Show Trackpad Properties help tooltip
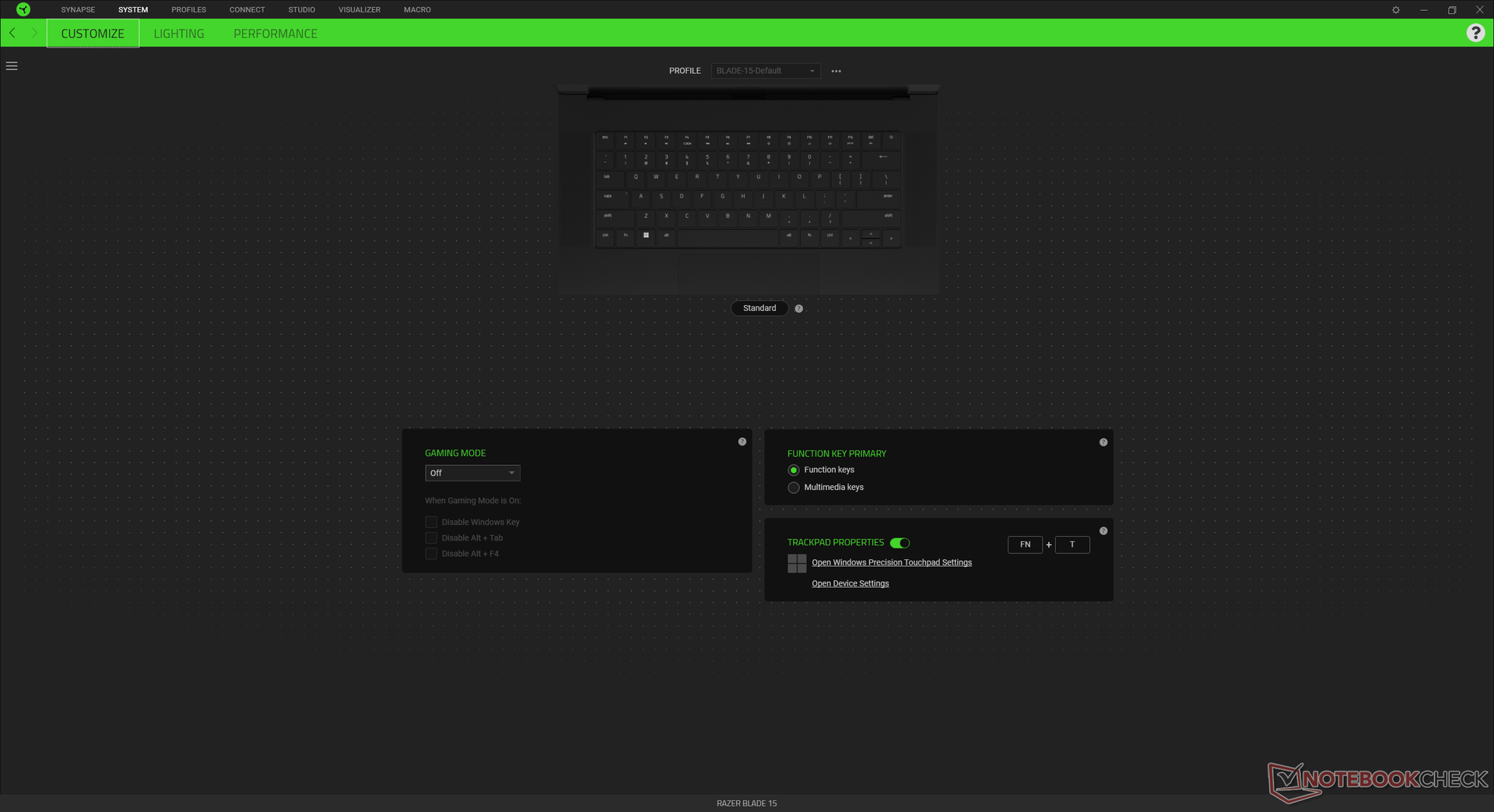 click(1103, 531)
